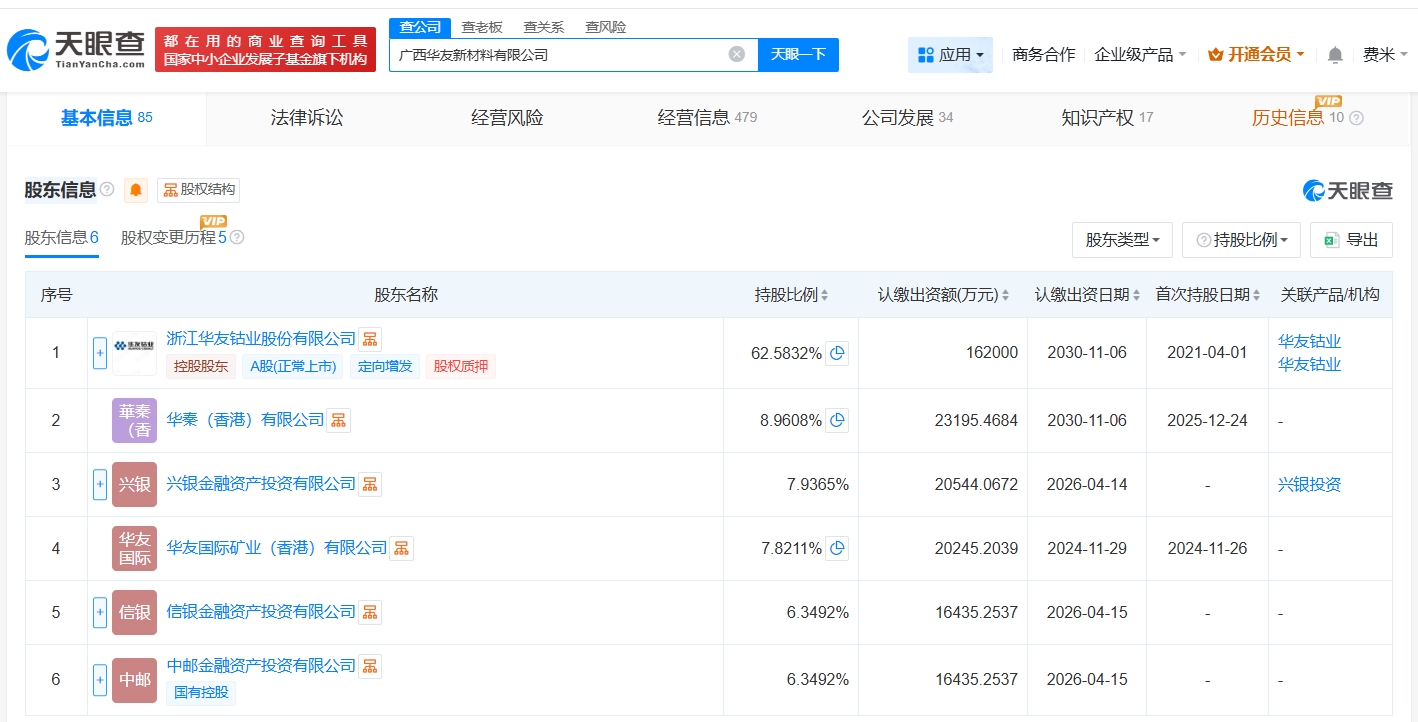Click the help icon next to 股东信息 heading
This screenshot has width=1418, height=722.
click(107, 190)
